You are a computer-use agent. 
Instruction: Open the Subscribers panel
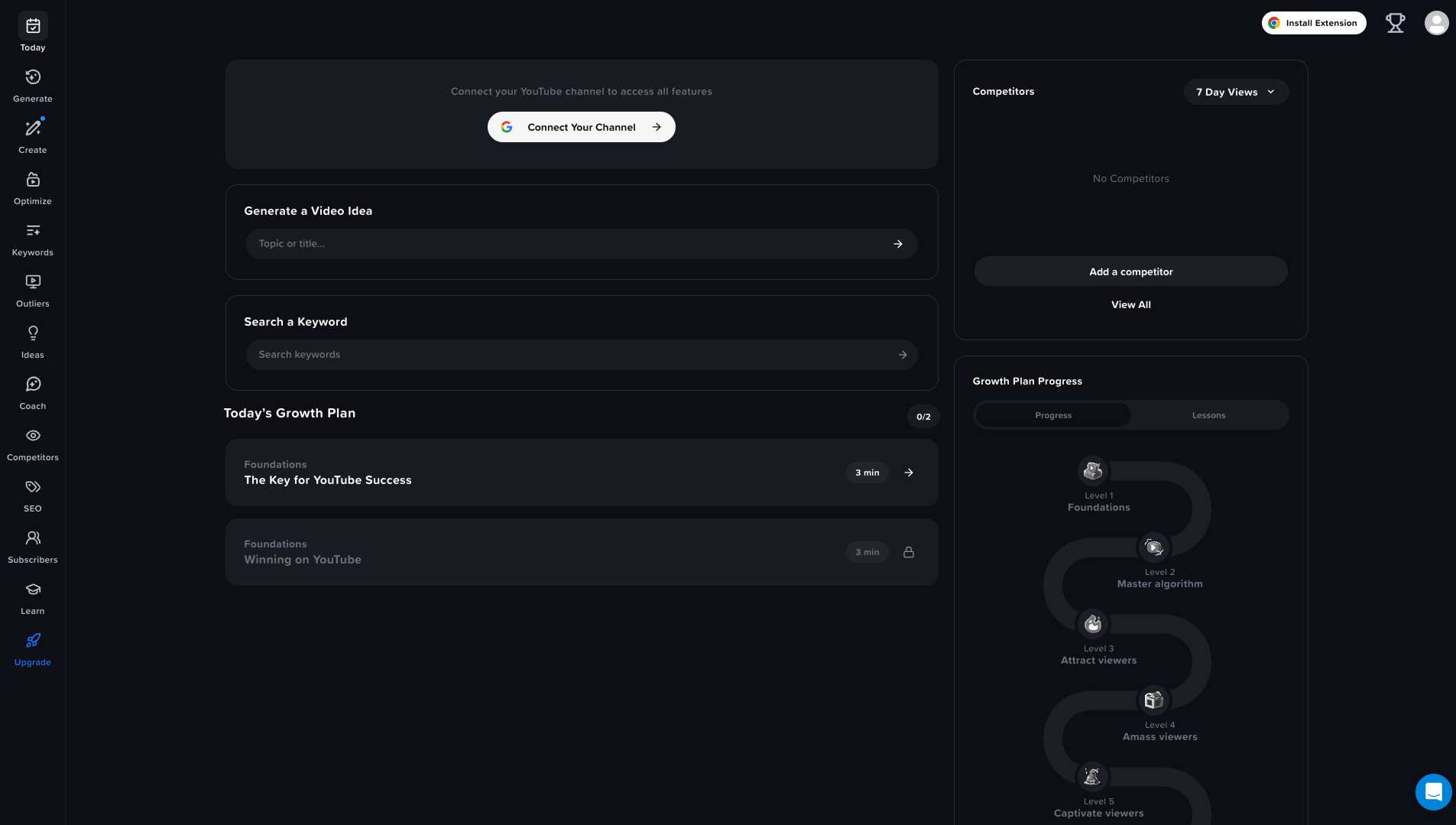(x=32, y=538)
